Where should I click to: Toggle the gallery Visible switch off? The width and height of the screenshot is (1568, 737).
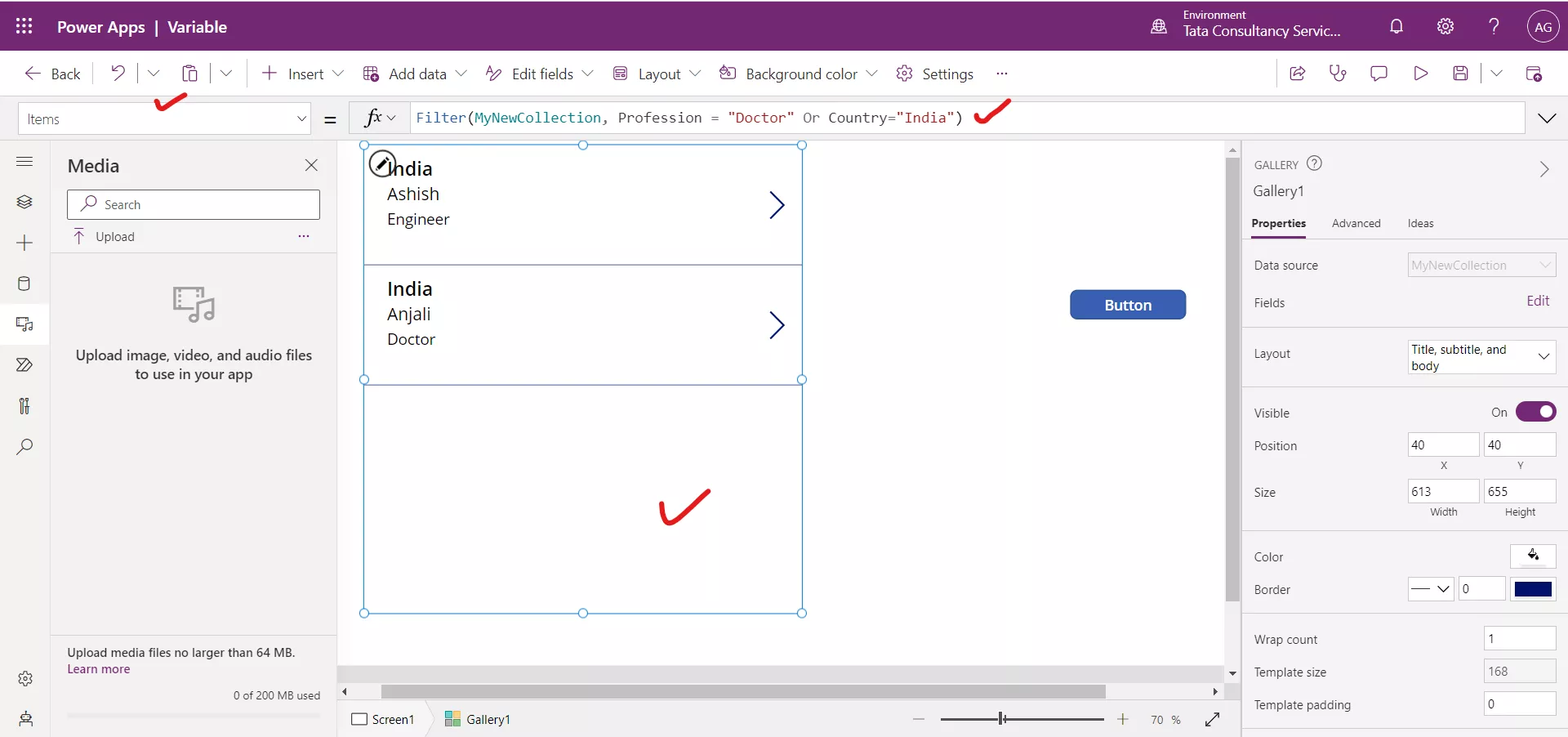[x=1537, y=412]
